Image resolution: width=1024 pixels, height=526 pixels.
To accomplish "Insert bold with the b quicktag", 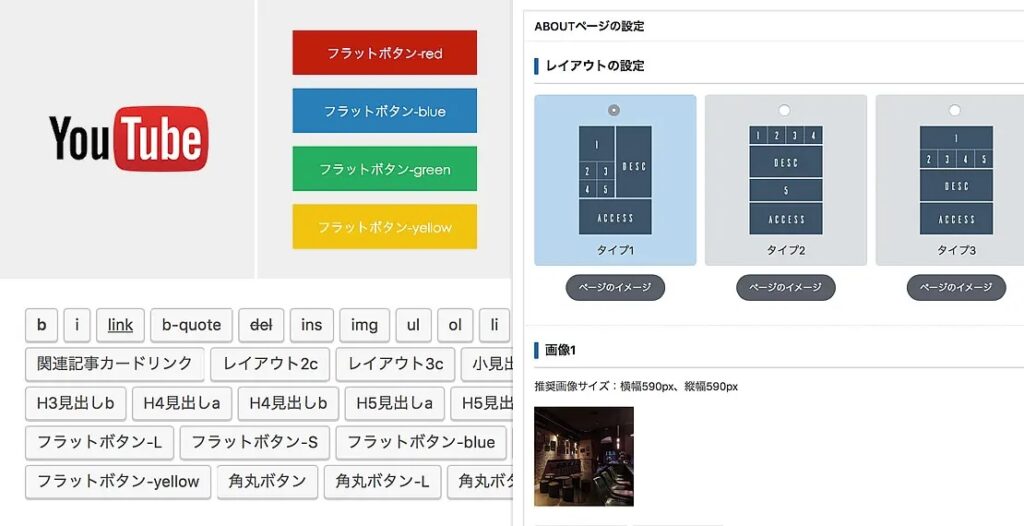I will 42,325.
